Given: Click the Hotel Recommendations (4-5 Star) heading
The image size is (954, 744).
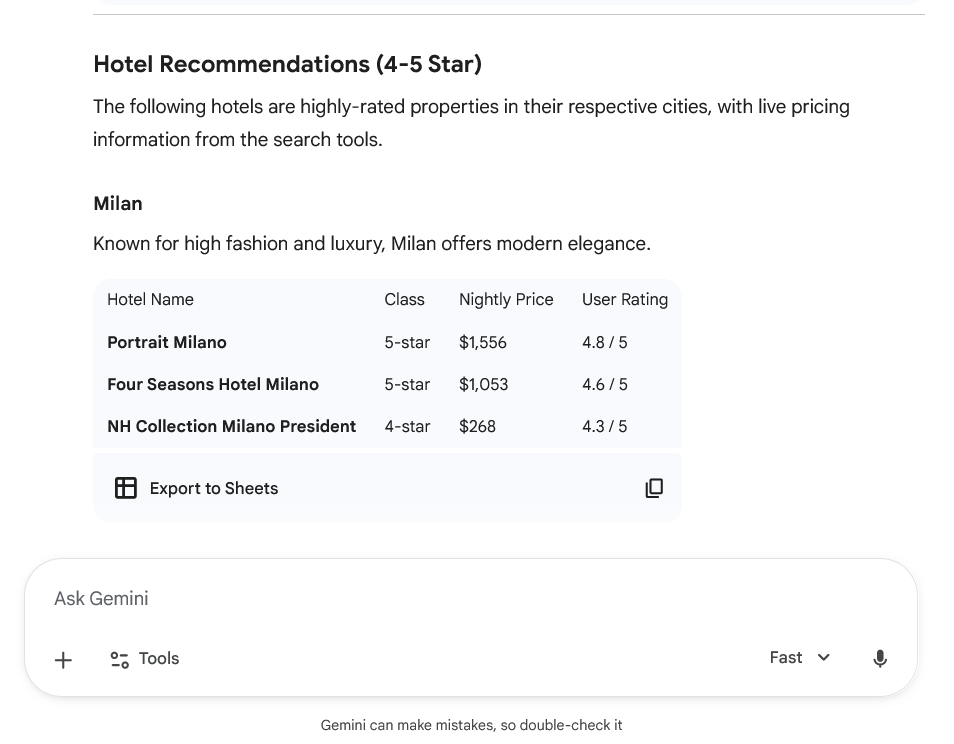Looking at the screenshot, I should (287, 64).
